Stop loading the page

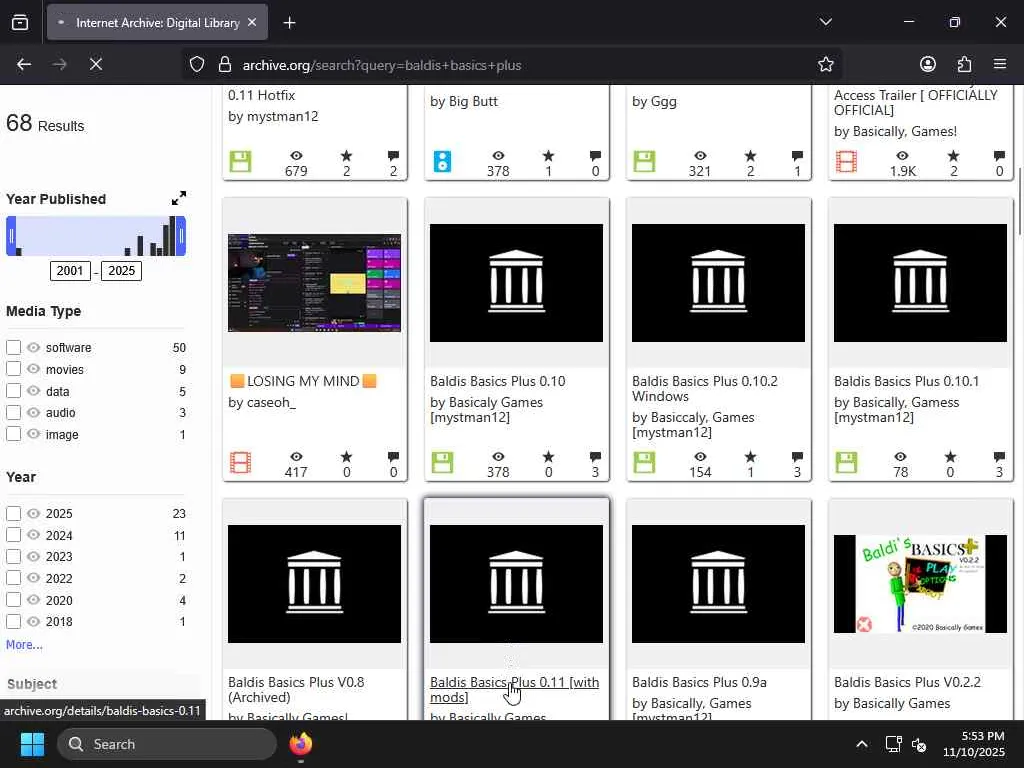tap(95, 64)
